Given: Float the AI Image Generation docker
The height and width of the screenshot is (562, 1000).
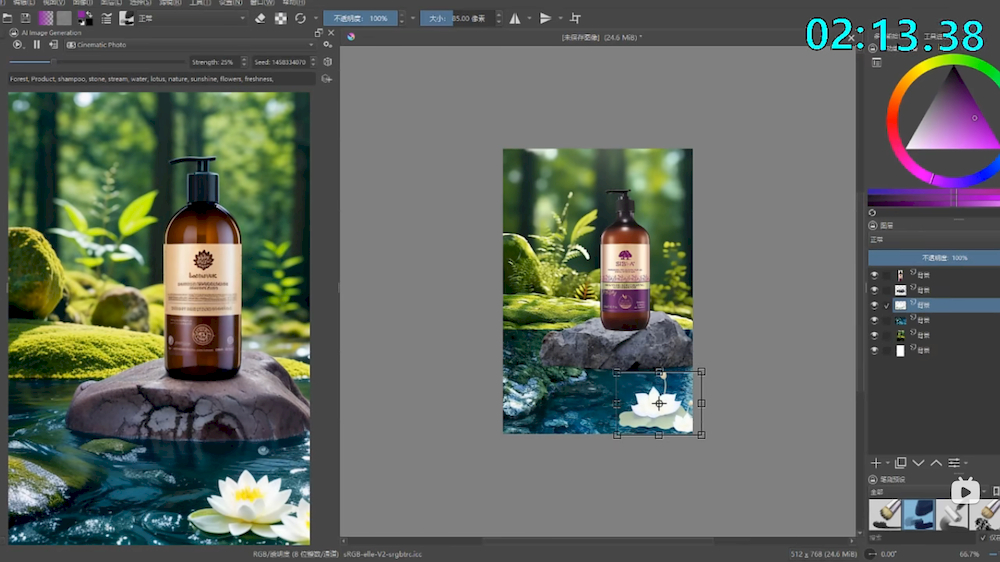Looking at the screenshot, I should point(318,33).
